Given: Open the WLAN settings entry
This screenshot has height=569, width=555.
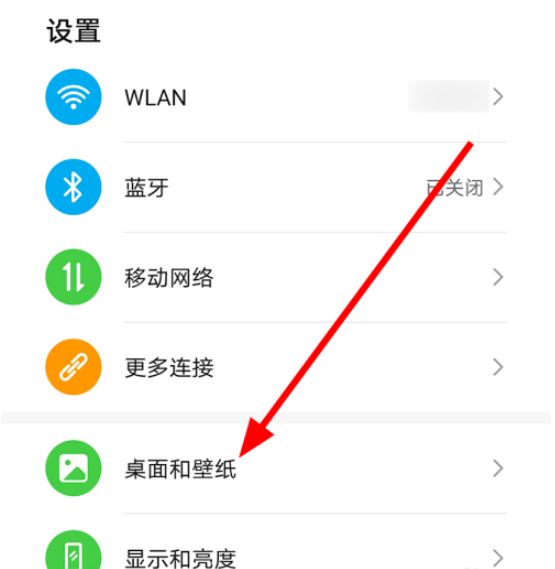Looking at the screenshot, I should pyautogui.click(x=276, y=97).
